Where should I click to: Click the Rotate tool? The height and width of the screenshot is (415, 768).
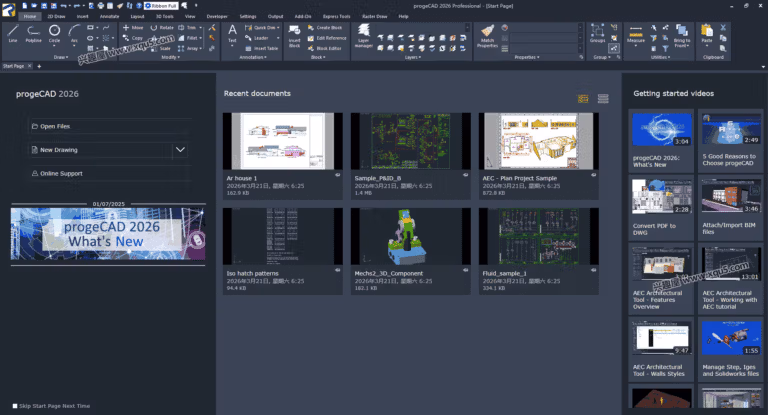point(162,28)
